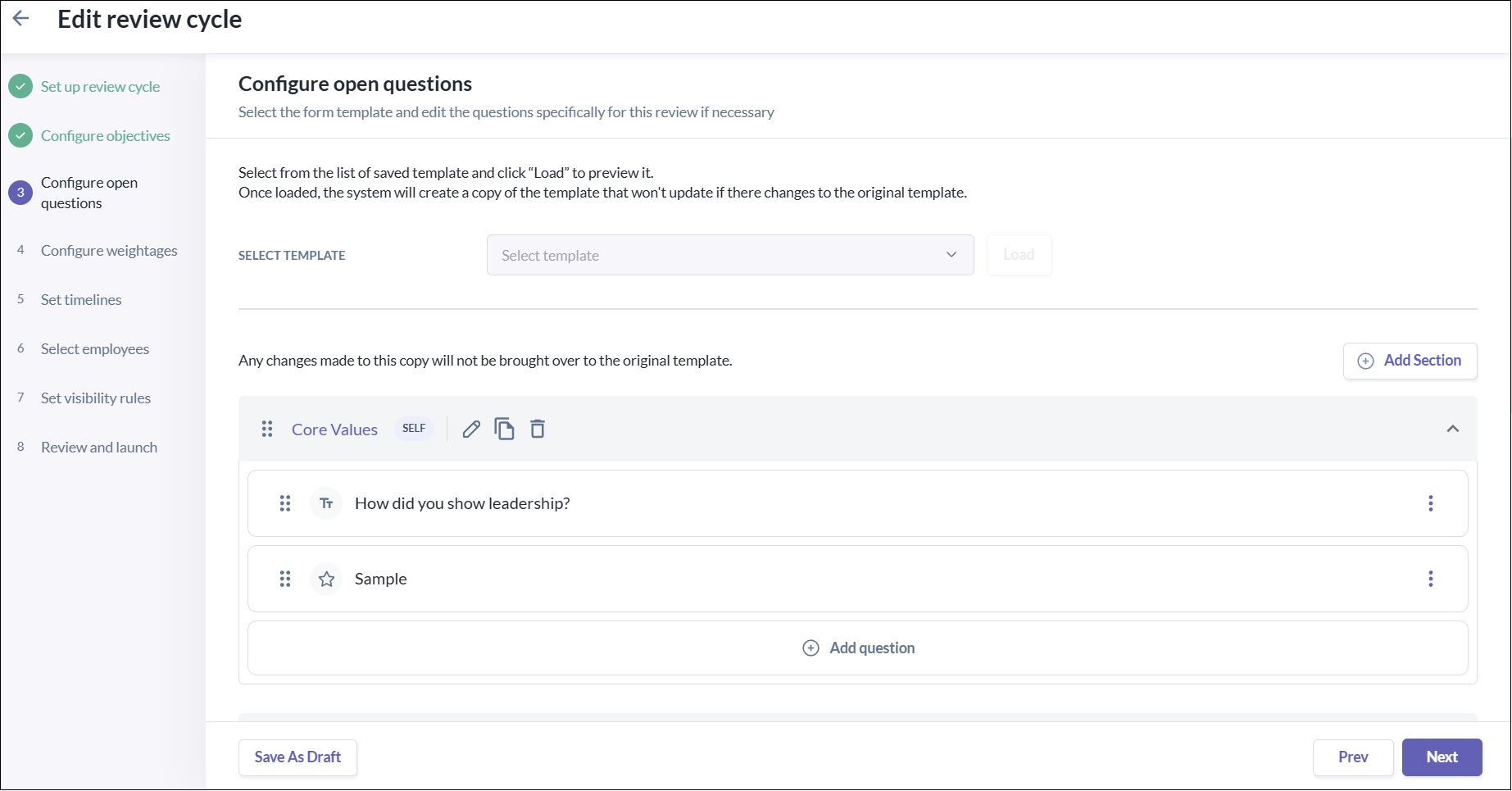Image resolution: width=1512 pixels, height=791 pixels.
Task: Go back using the arrow icon
Action: pos(21,18)
